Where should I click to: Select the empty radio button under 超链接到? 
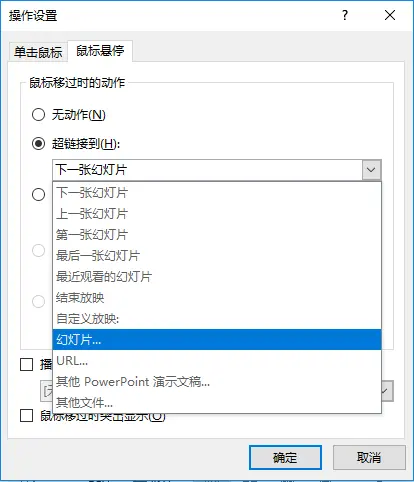(x=38, y=194)
